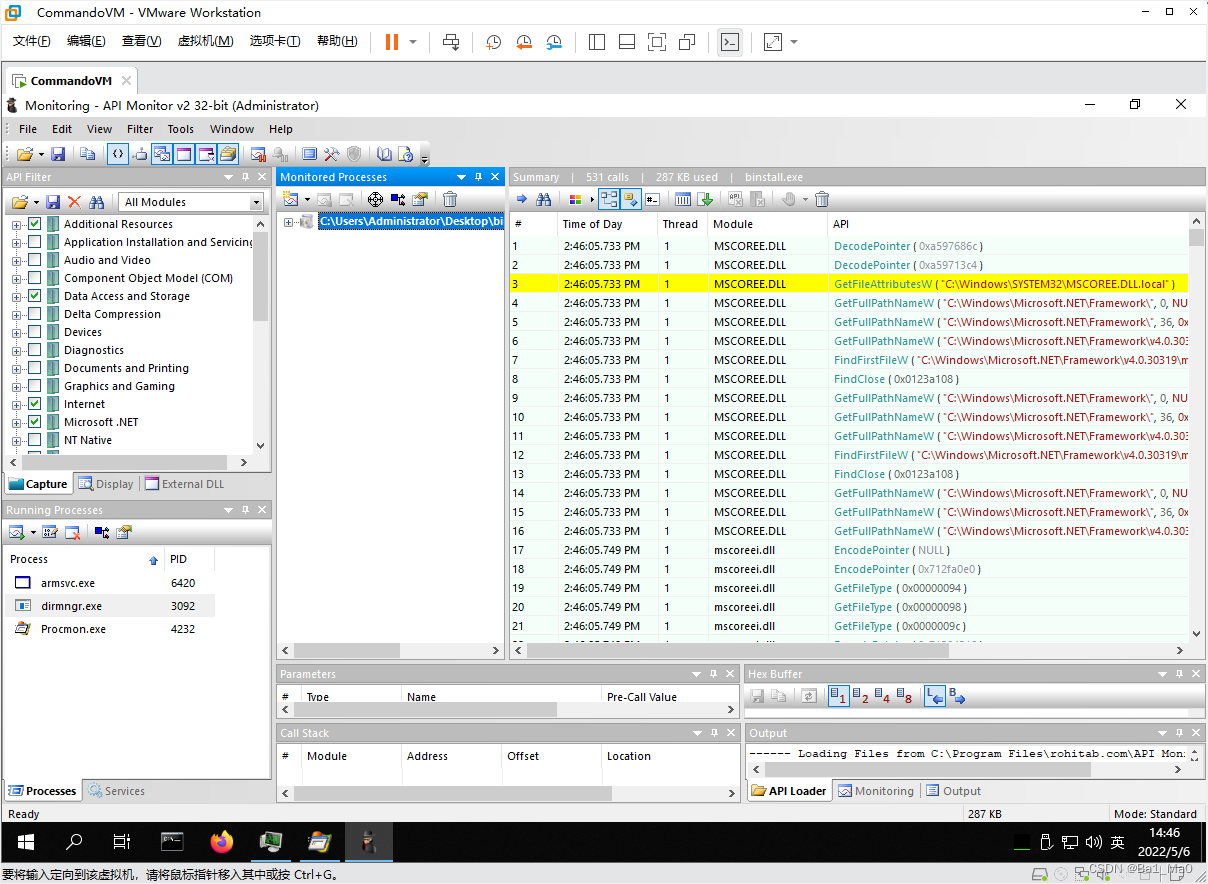Screen dimensions: 1208x884
Task: Expand the Additional Resources tree node
Action: tap(16, 224)
